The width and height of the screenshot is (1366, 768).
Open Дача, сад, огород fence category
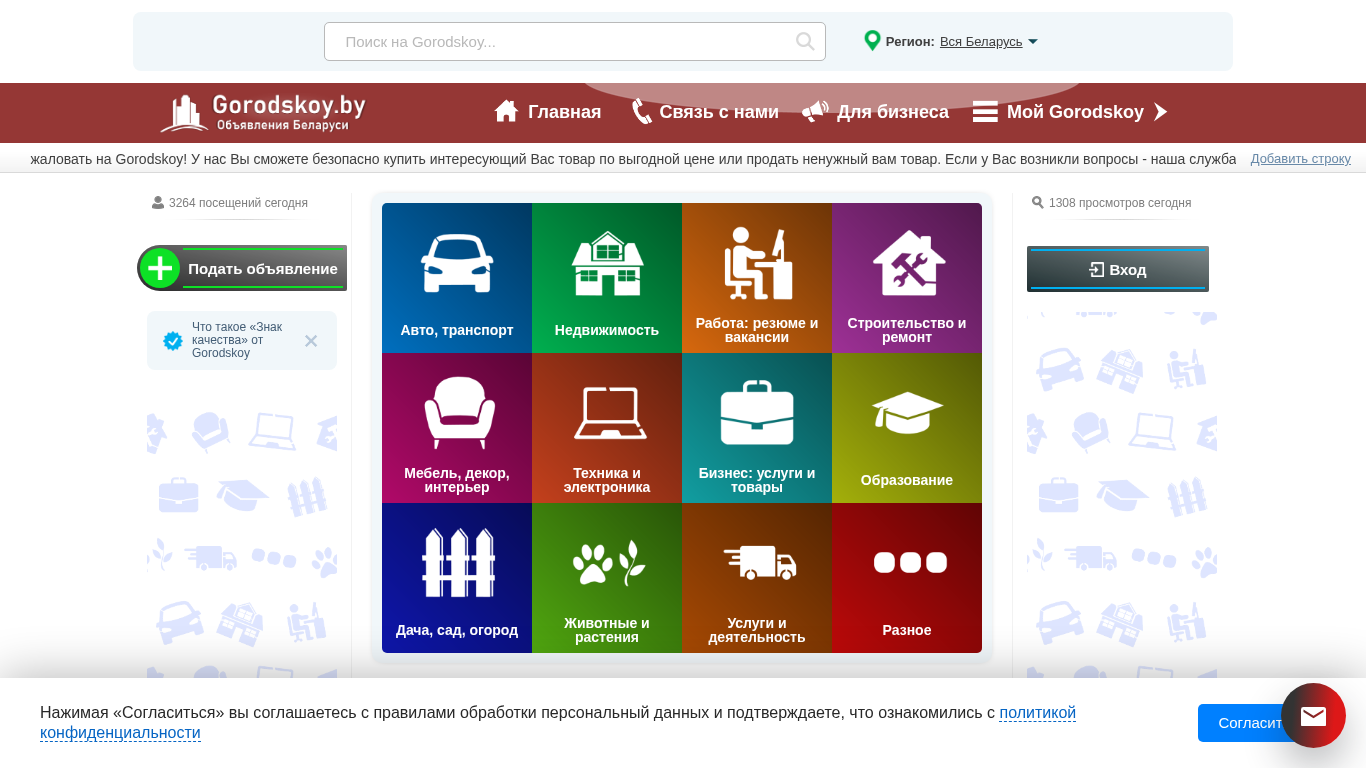457,578
